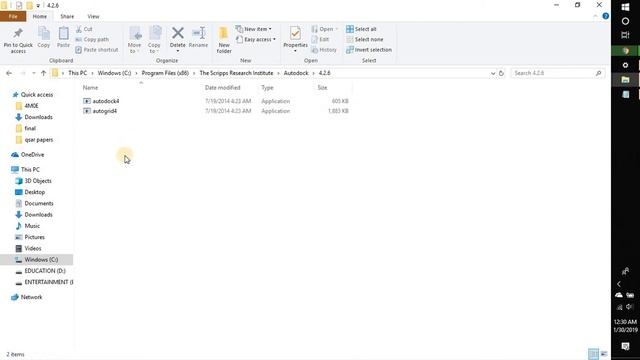Switch to Large icons view
640x360 pixels.
coord(604,354)
